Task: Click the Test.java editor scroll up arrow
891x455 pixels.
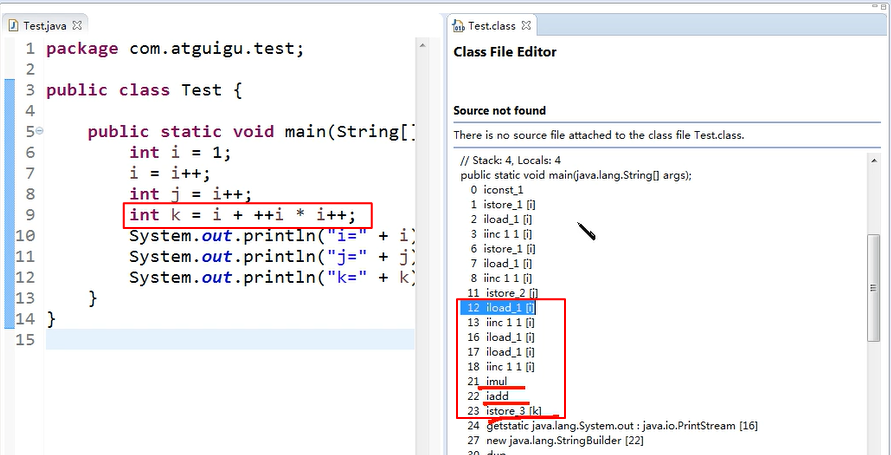Action: pyautogui.click(x=422, y=45)
